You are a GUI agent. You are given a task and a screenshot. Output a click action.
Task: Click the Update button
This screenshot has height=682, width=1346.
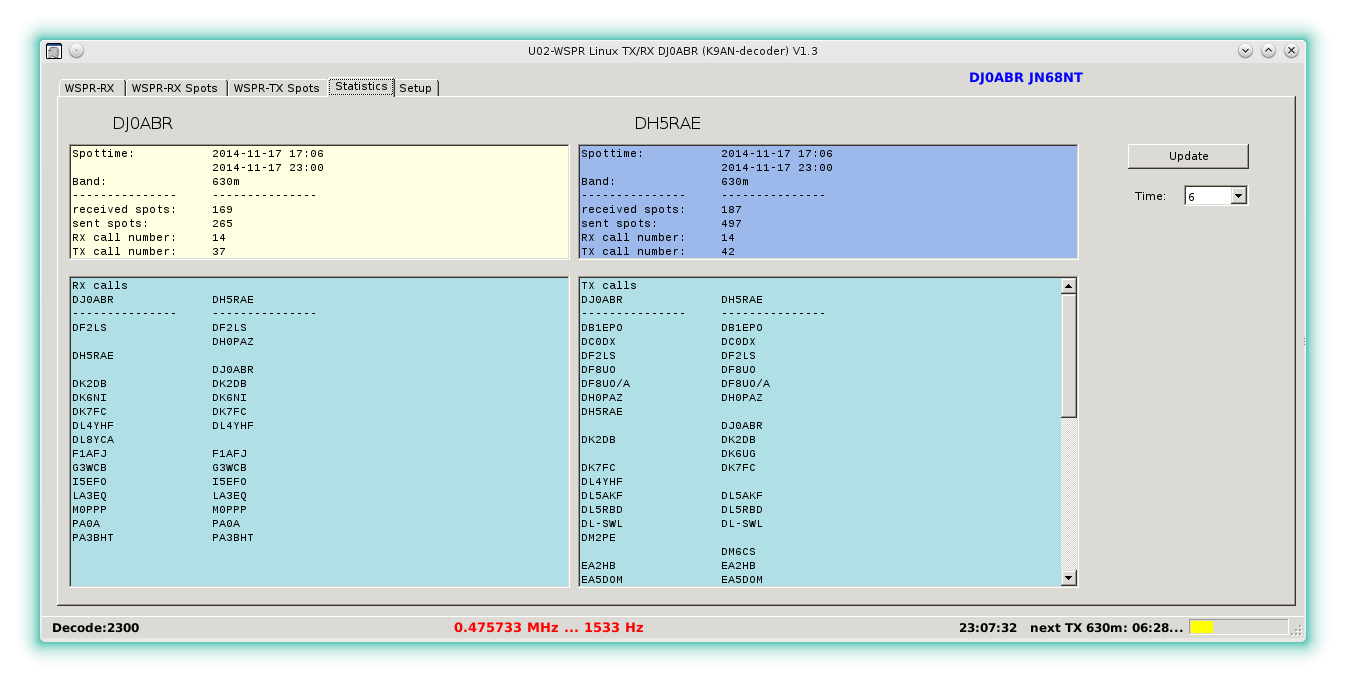tap(1188, 156)
